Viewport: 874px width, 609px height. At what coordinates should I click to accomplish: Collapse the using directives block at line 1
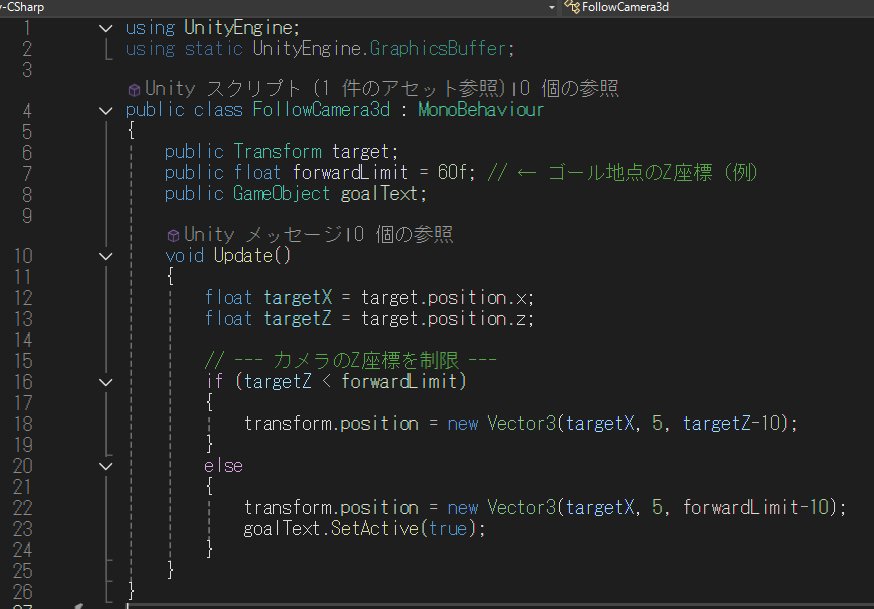pos(106,28)
